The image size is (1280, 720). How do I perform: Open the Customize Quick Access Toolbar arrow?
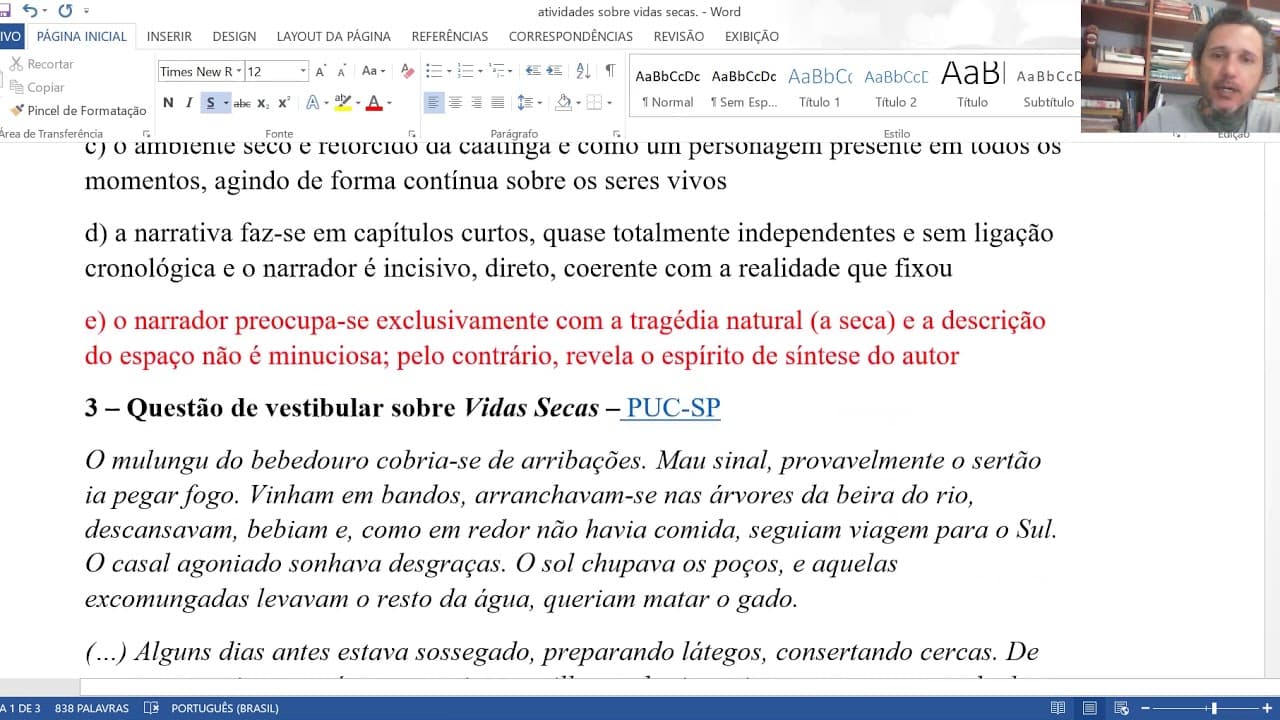point(86,11)
